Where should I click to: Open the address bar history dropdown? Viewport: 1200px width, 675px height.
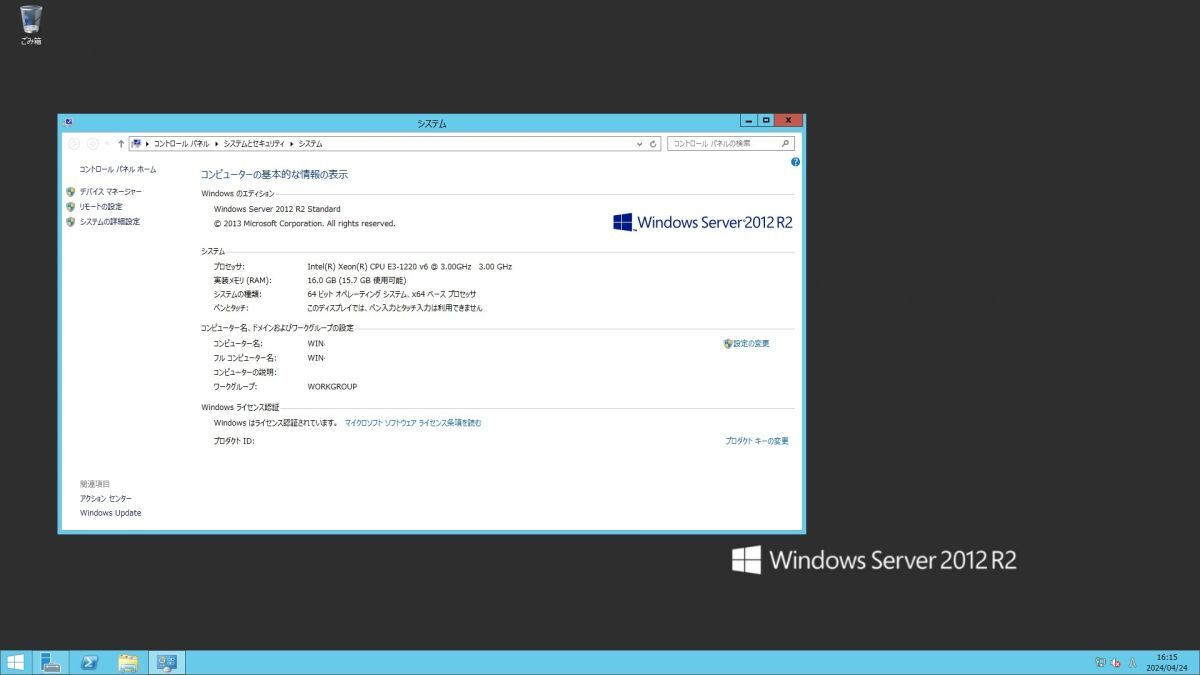641,144
